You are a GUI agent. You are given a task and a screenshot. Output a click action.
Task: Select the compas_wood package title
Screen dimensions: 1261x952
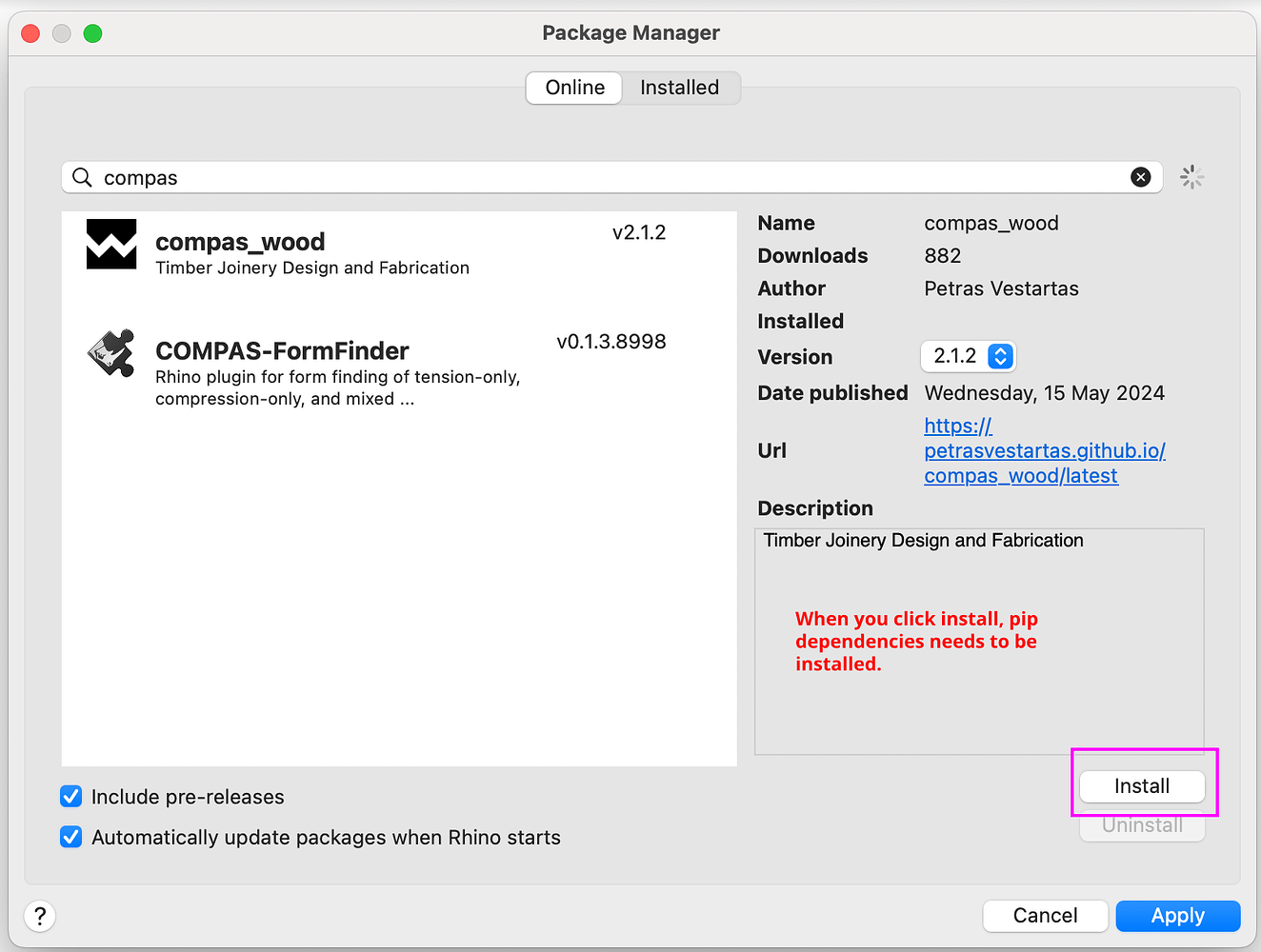click(240, 242)
